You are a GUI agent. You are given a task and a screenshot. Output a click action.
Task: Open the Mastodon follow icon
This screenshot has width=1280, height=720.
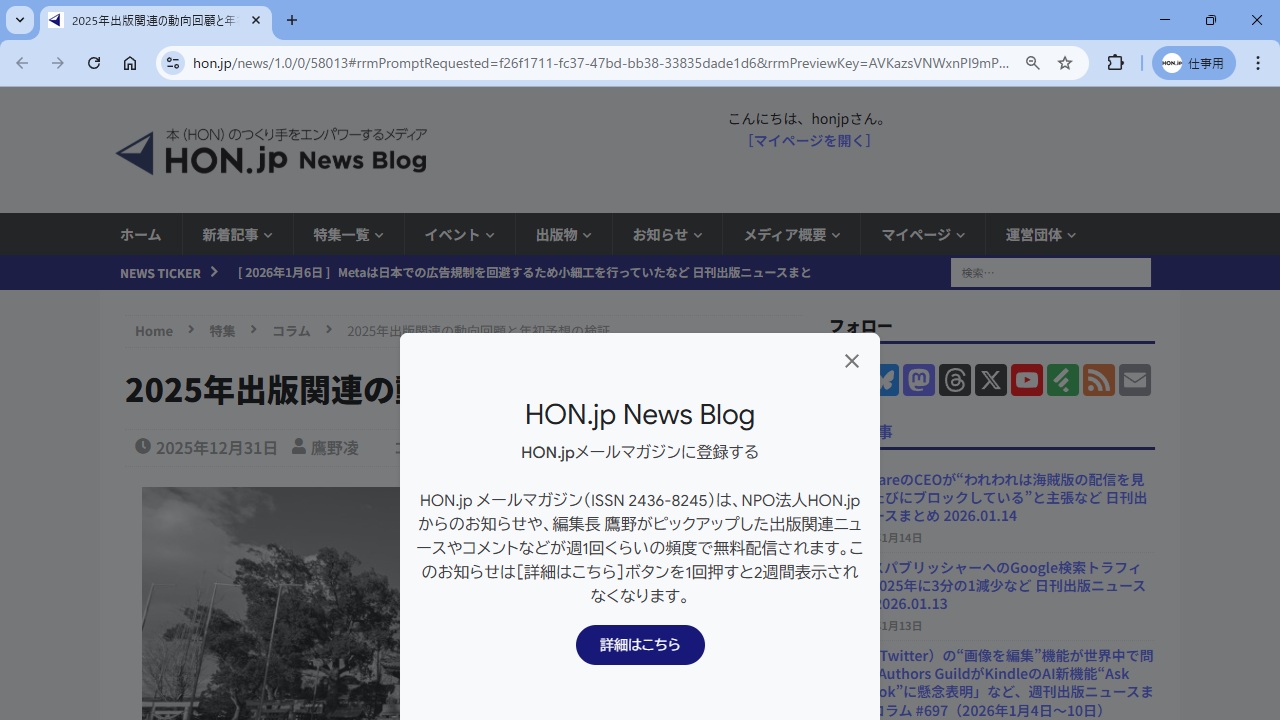click(918, 380)
